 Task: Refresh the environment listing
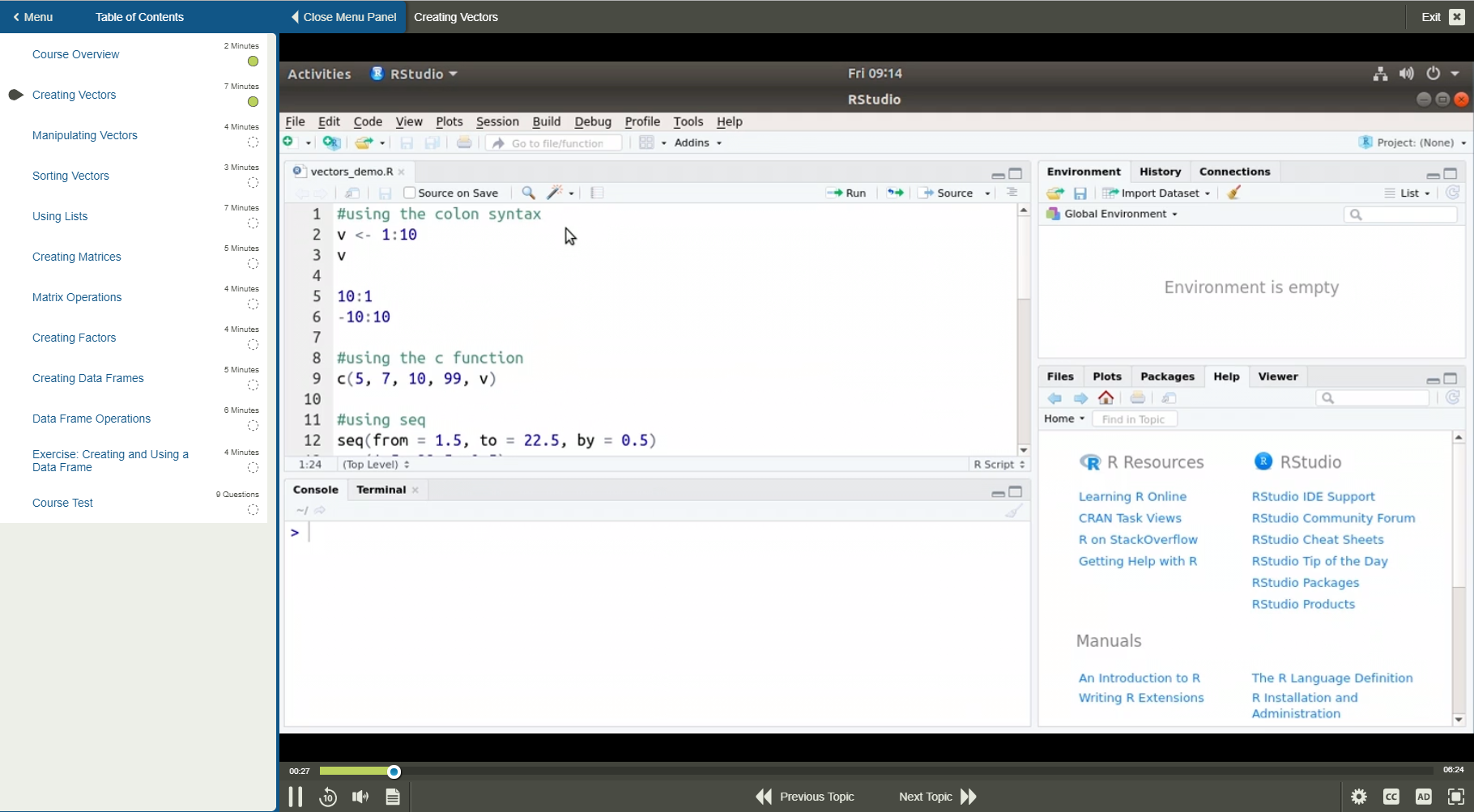1453,193
